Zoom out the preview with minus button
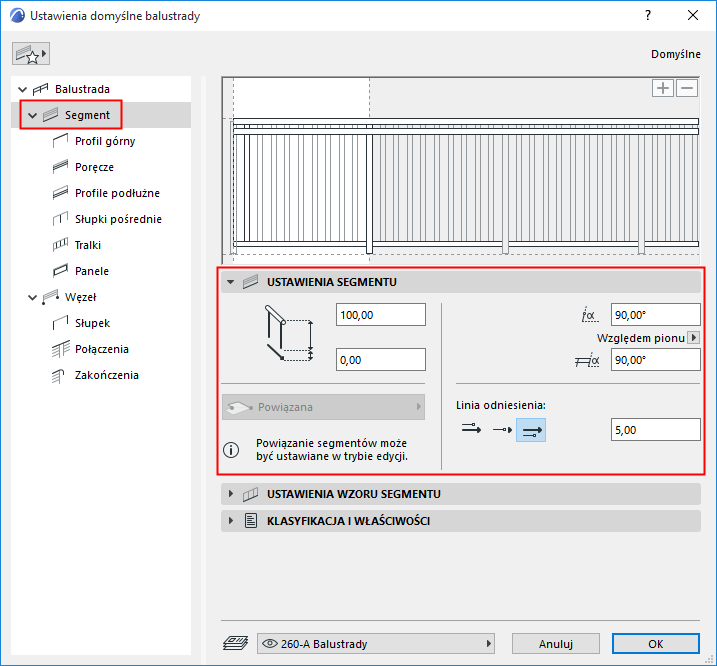The height and width of the screenshot is (666, 717). pos(687,88)
